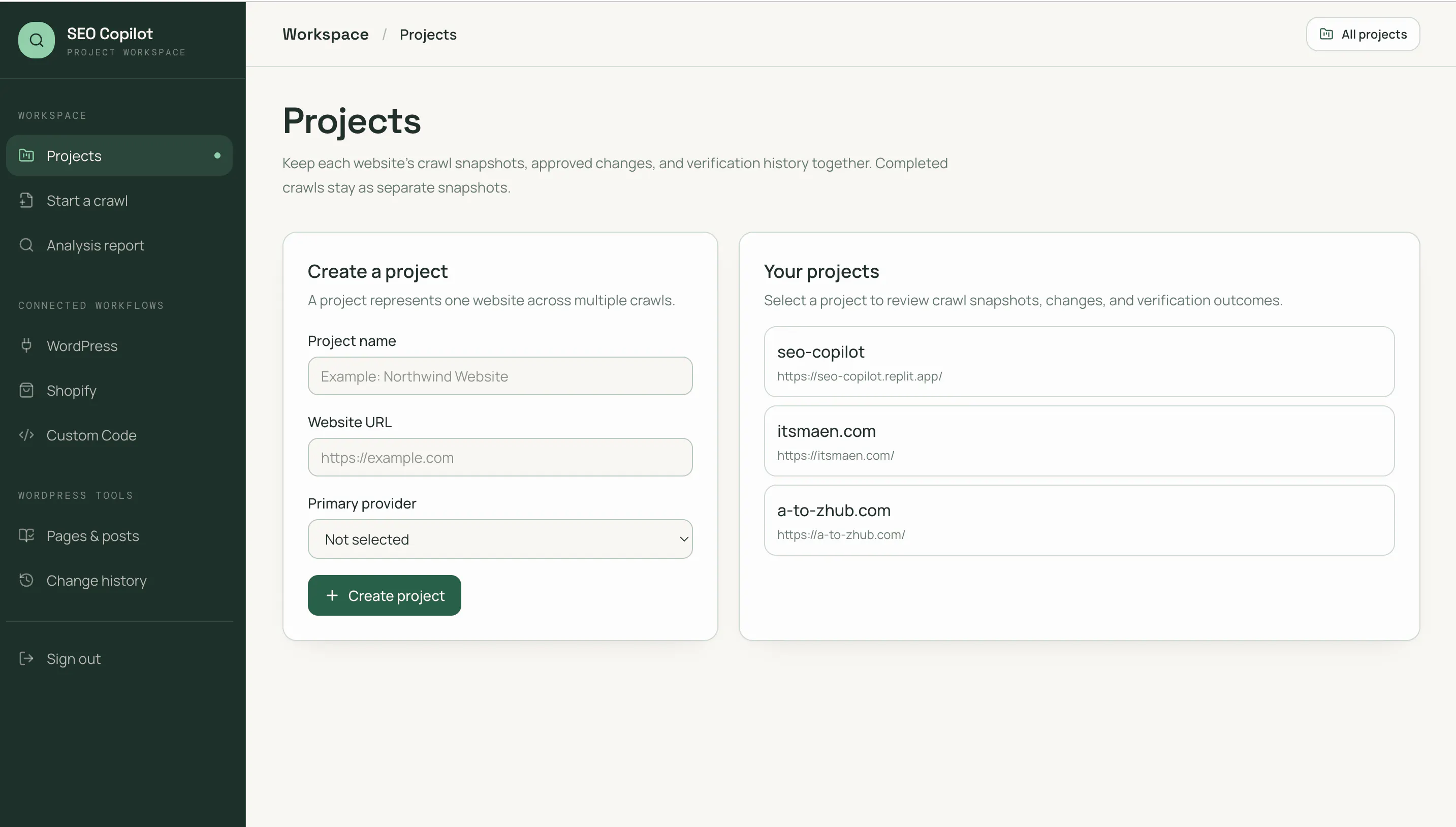Click the Primary provider chevron arrow
The height and width of the screenshot is (827, 1456).
point(684,539)
